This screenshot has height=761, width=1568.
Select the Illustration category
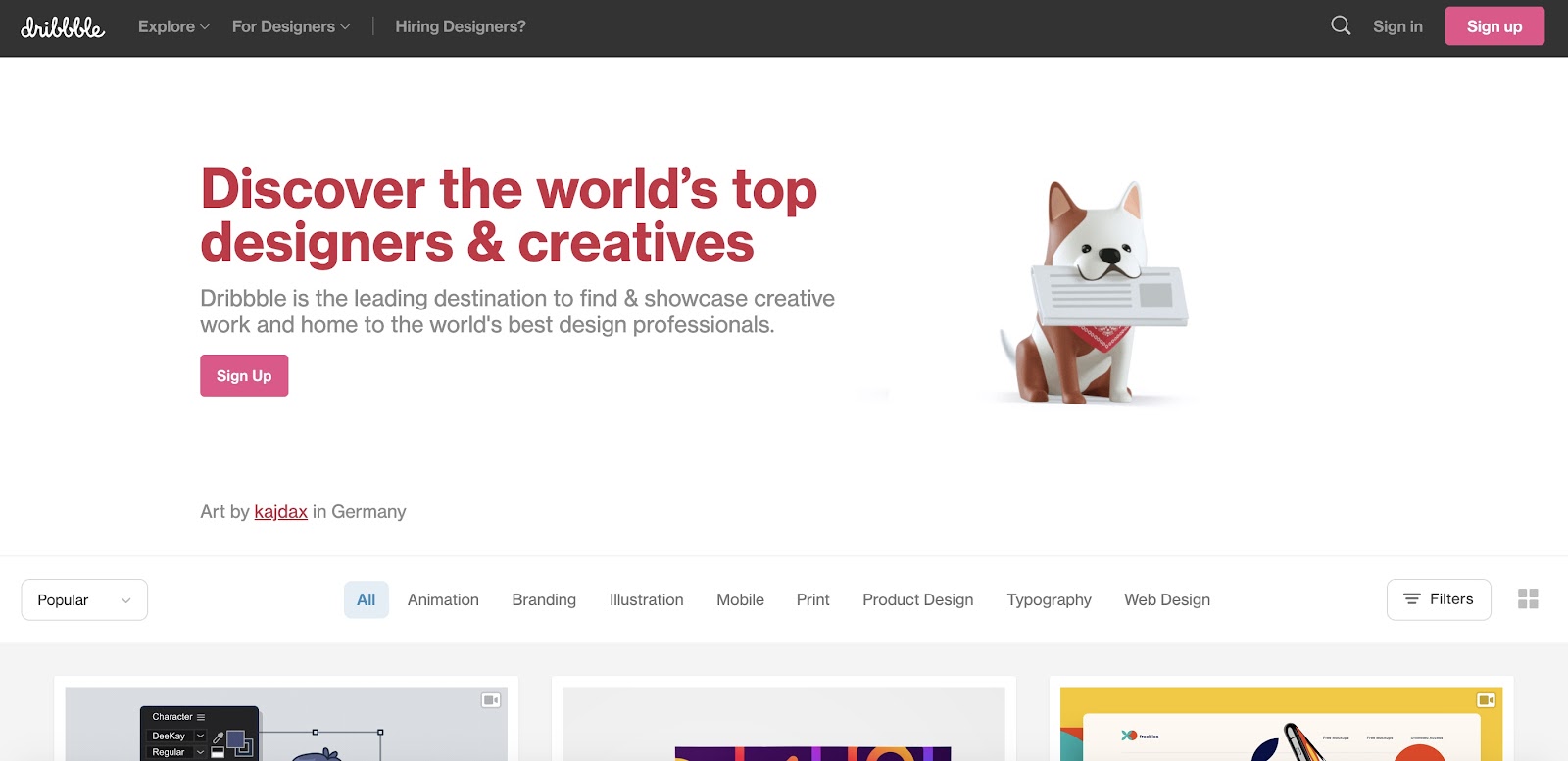tap(647, 599)
